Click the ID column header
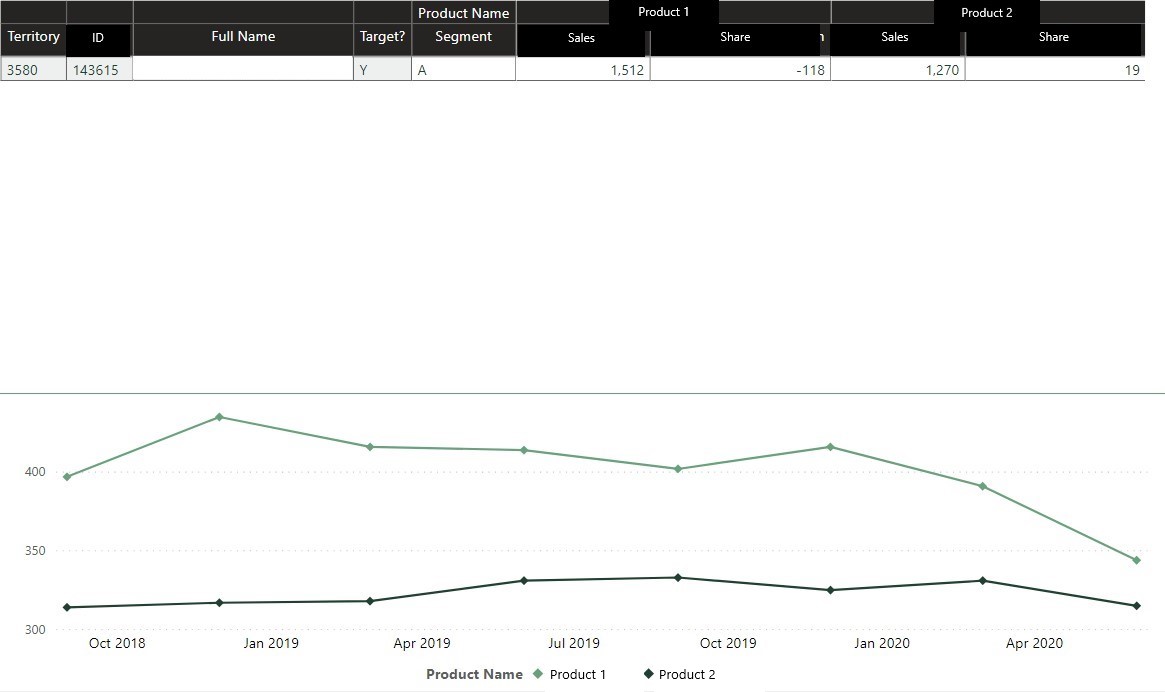 coord(98,38)
